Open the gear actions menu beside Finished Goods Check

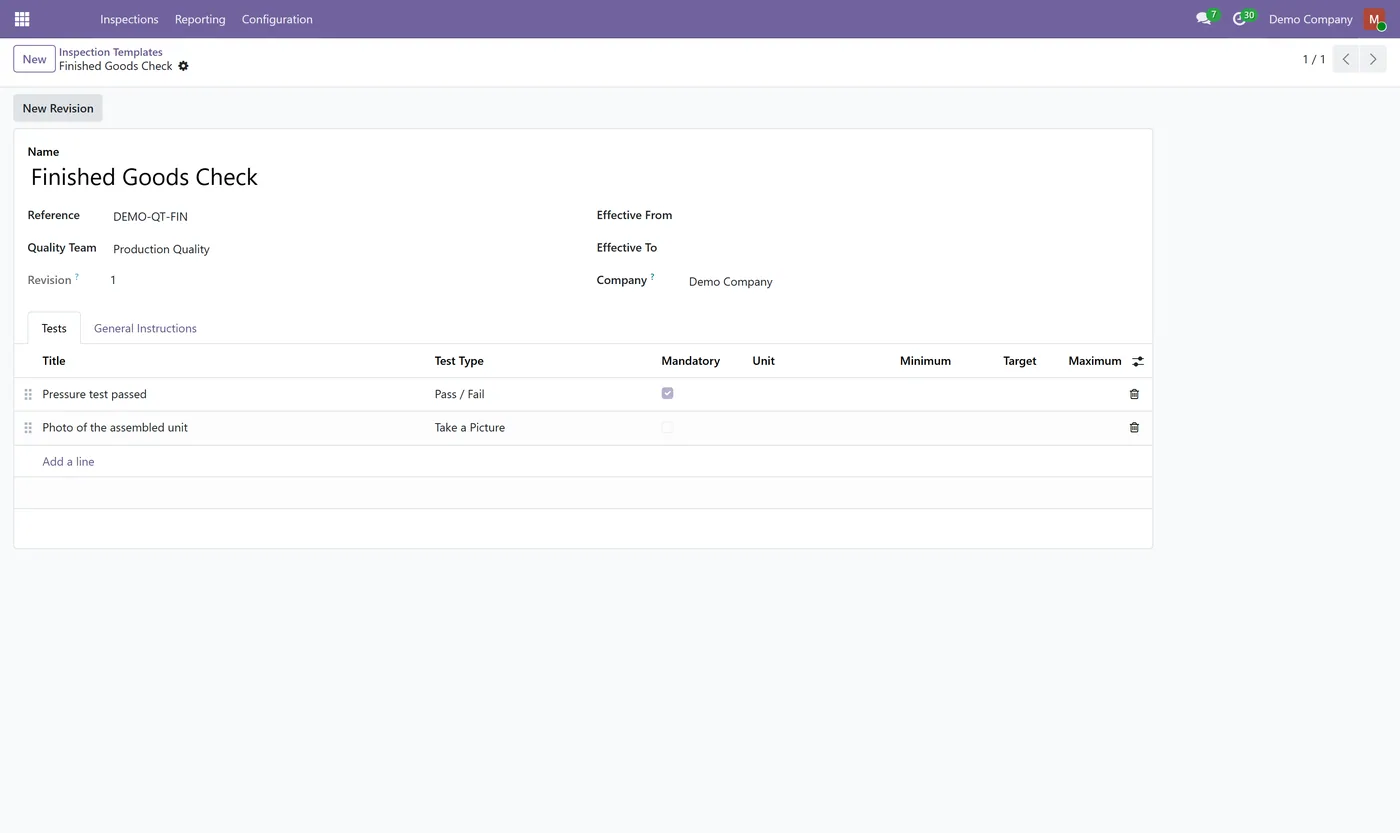point(183,66)
